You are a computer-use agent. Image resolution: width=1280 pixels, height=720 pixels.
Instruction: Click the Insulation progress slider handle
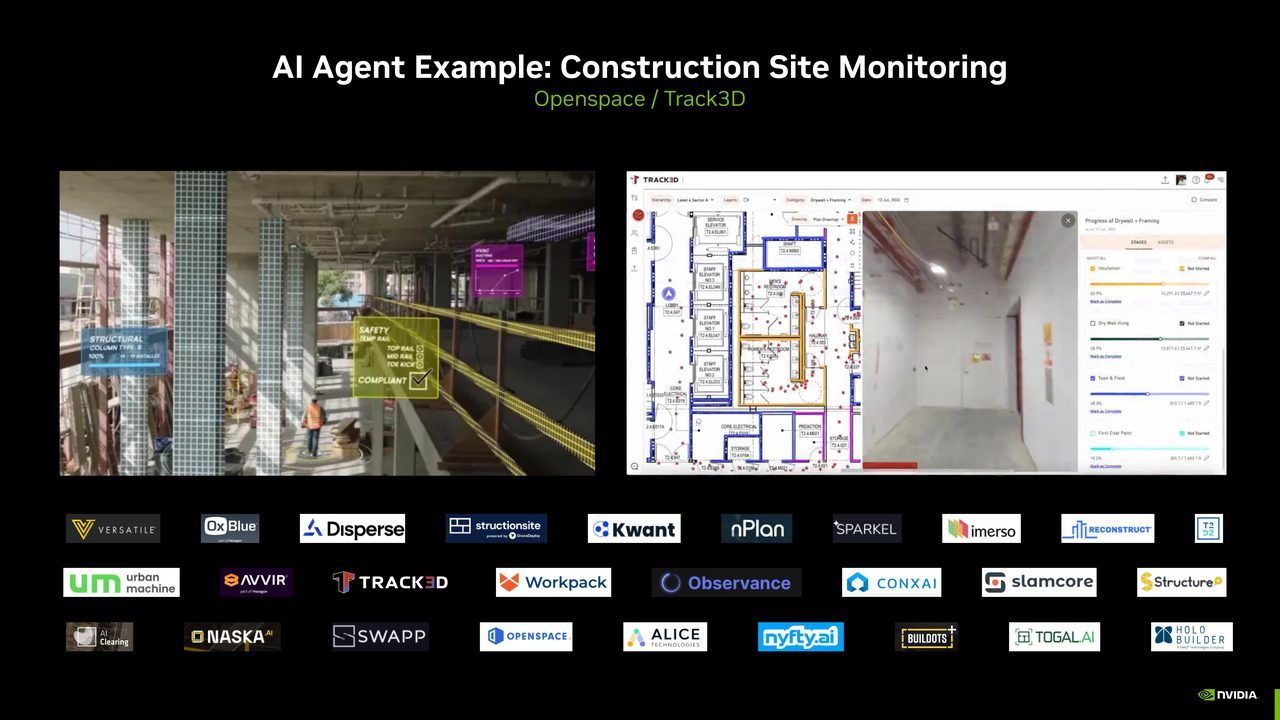point(1163,284)
